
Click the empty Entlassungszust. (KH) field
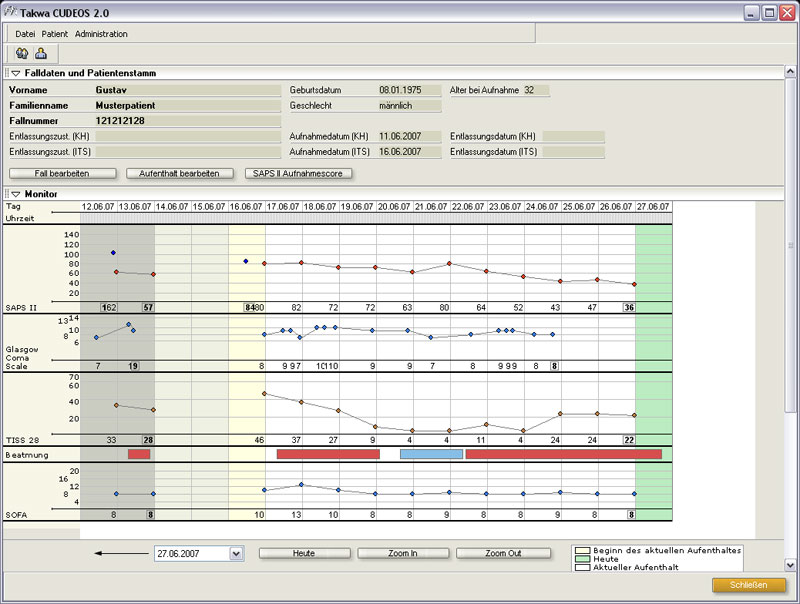[187, 136]
